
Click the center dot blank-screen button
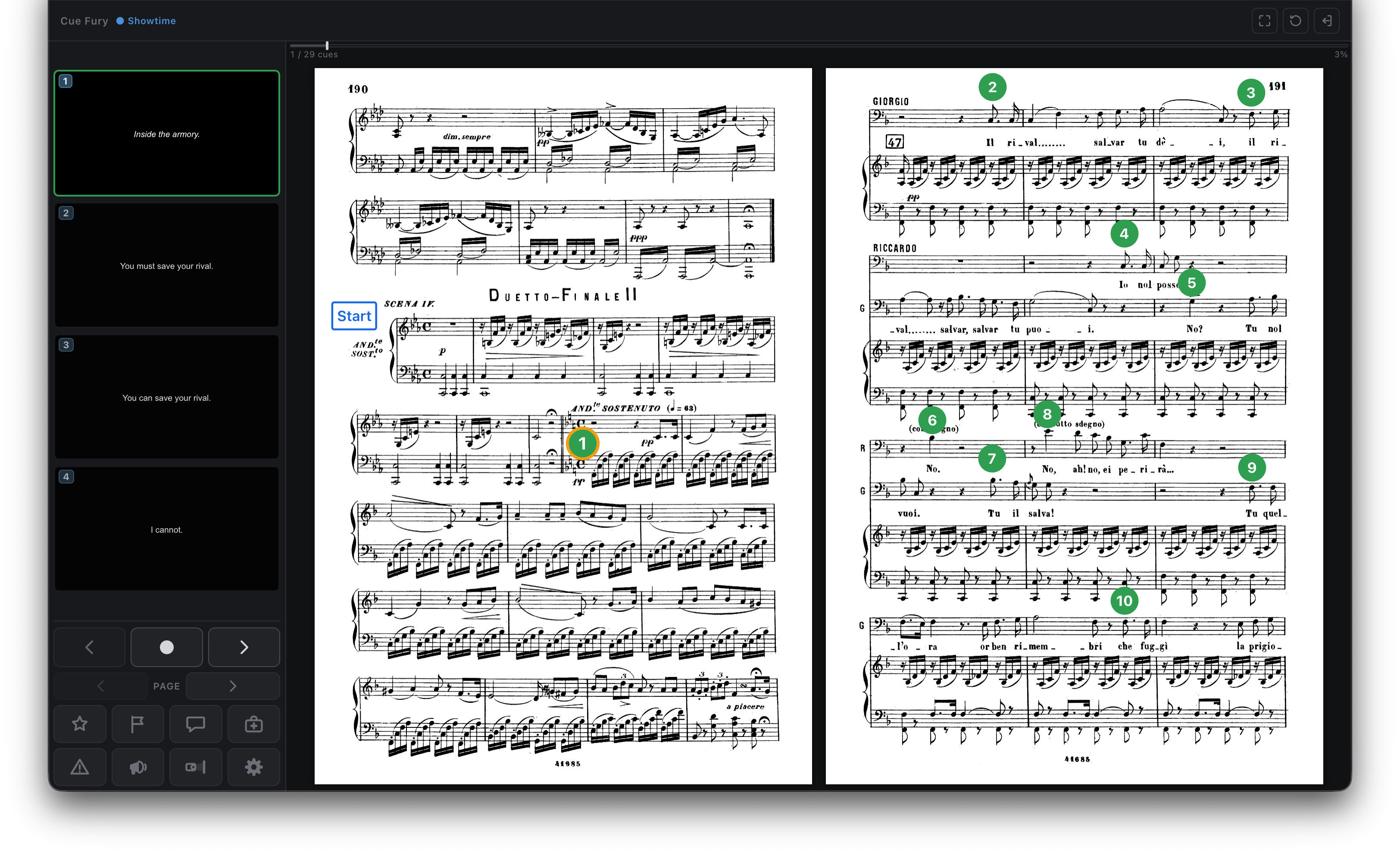click(166, 647)
